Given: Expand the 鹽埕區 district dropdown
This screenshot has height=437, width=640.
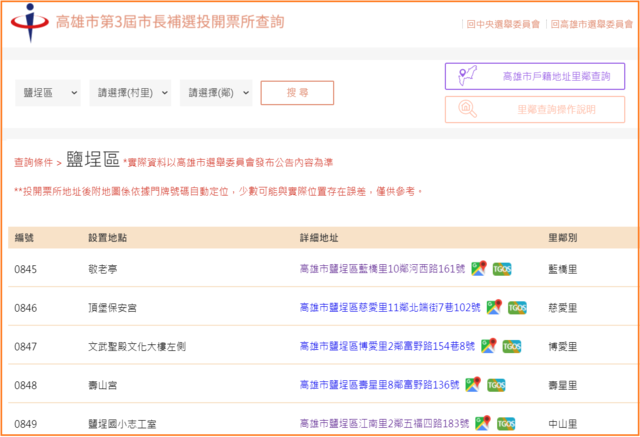Looking at the screenshot, I should [x=48, y=93].
